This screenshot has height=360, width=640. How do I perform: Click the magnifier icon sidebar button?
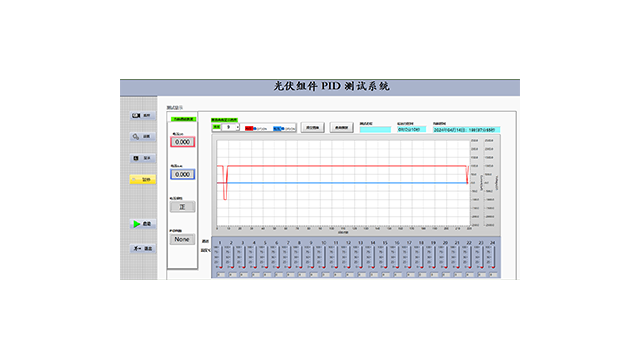pyautogui.click(x=142, y=137)
